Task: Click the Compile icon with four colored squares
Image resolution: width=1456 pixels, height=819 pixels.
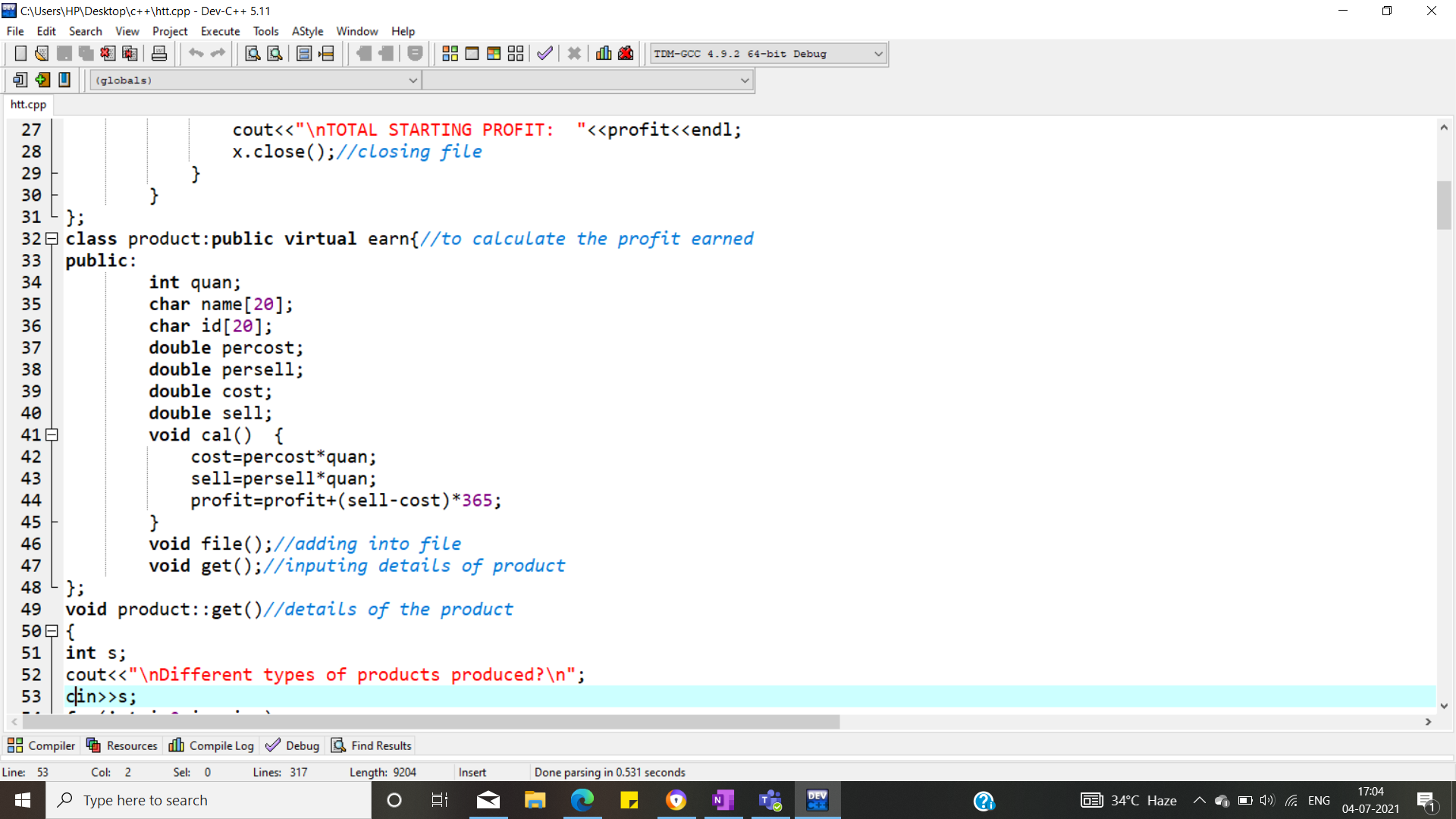Action: 450,54
